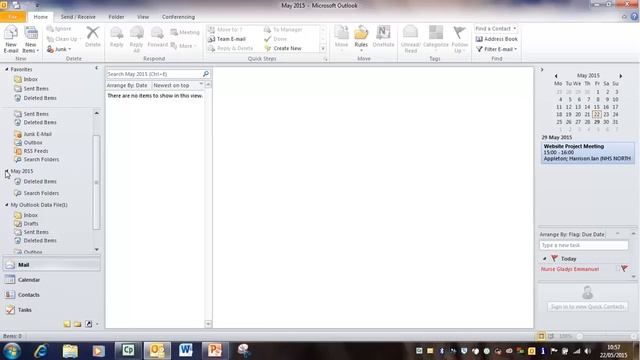Collapse the Favorites group
The image size is (640, 360).
click(7, 69)
